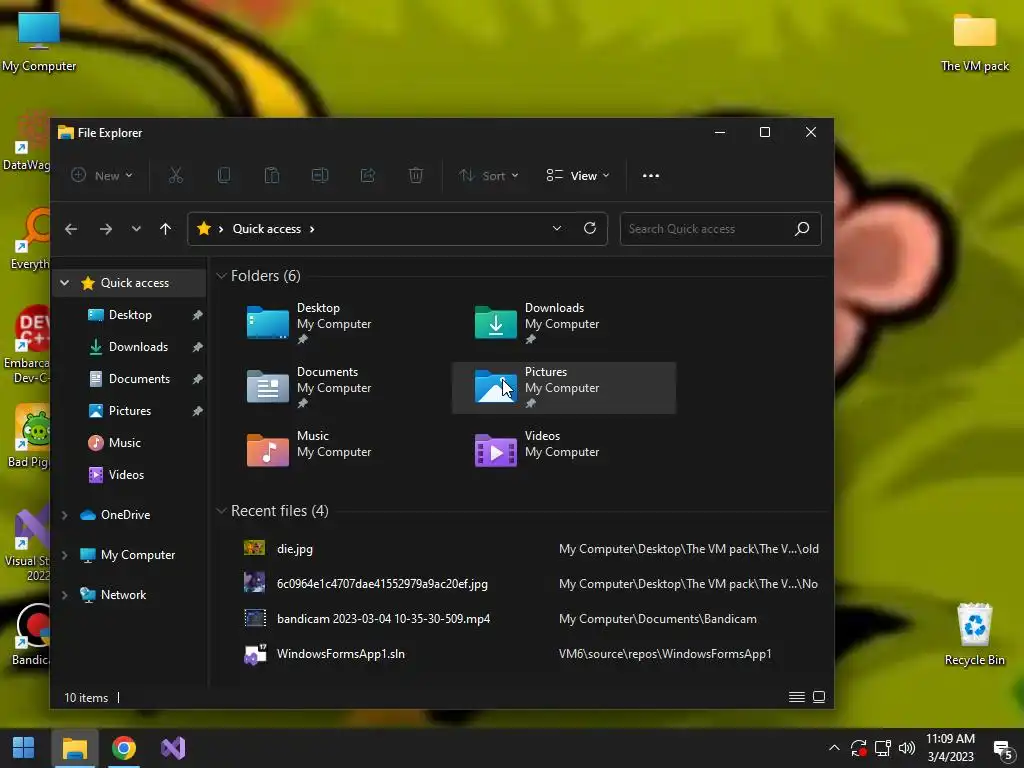1024x768 pixels.
Task: Unpin Documents via sidebar pin icon
Action: [197, 379]
